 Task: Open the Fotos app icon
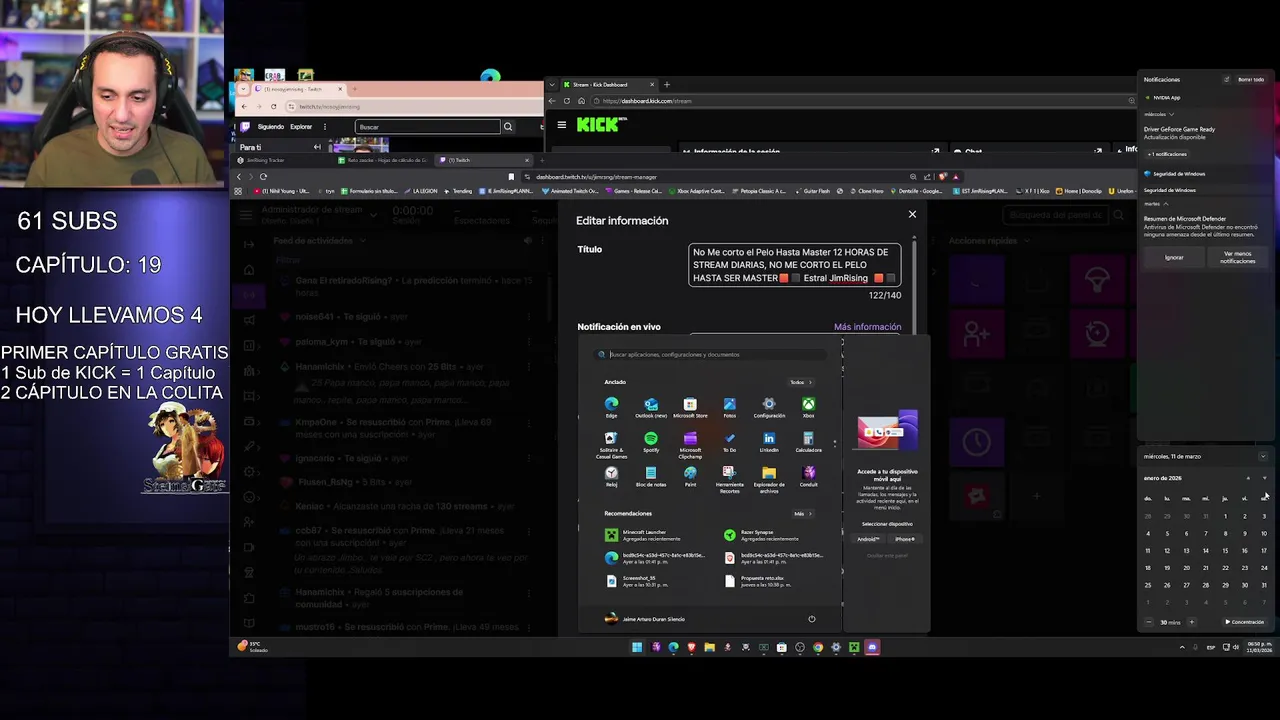click(729, 407)
